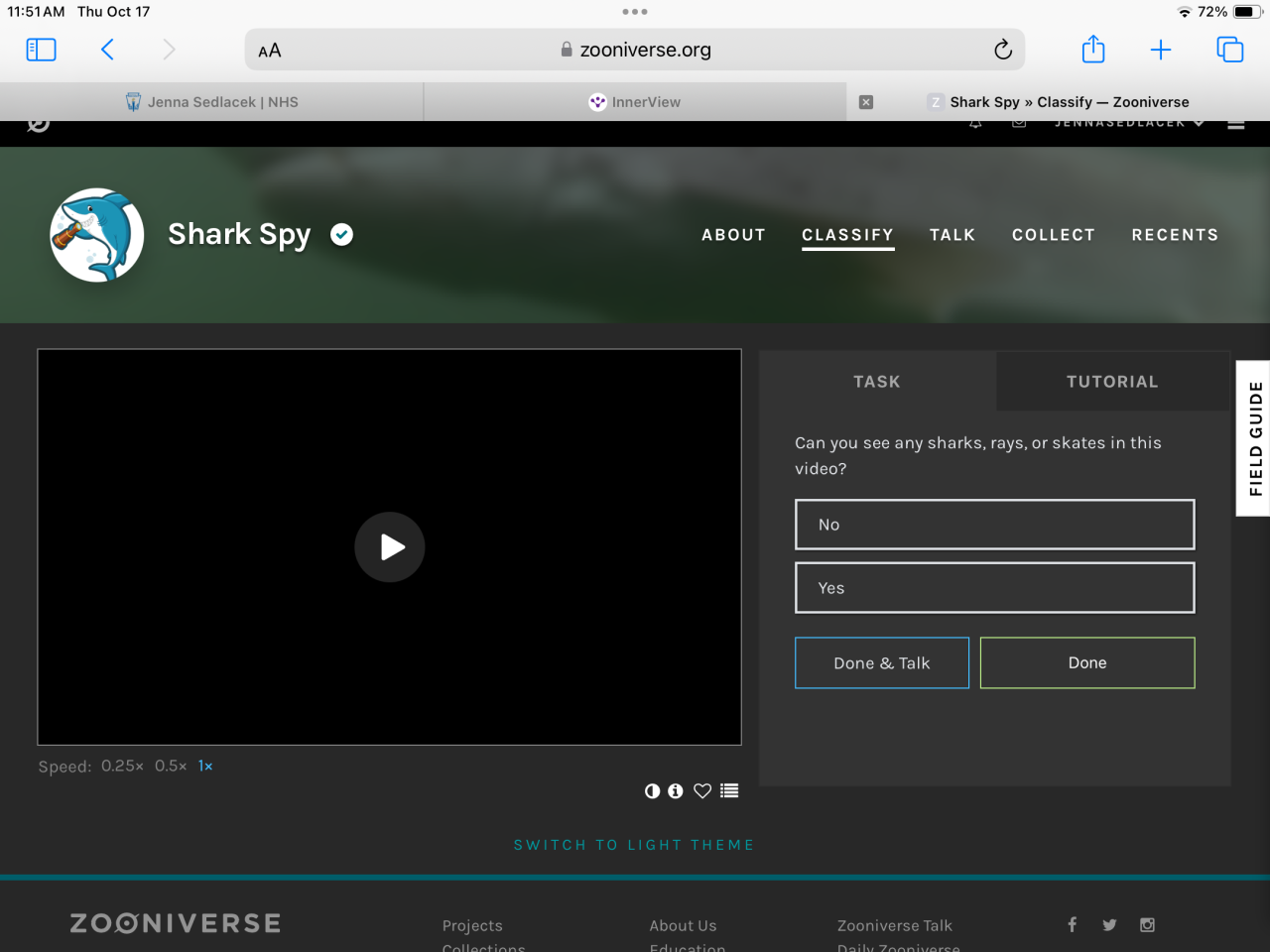Submit classification with the Done button
The height and width of the screenshot is (952, 1270).
pyautogui.click(x=1087, y=662)
